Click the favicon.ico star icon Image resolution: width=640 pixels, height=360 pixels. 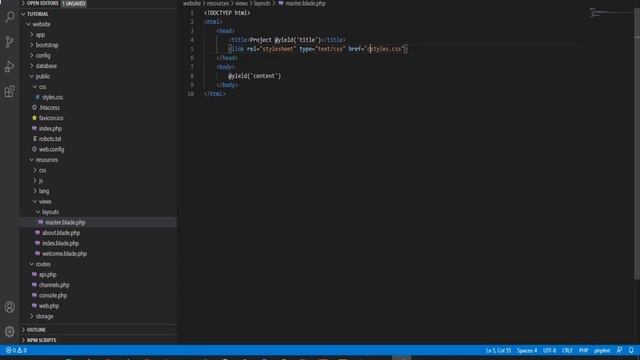(x=34, y=118)
